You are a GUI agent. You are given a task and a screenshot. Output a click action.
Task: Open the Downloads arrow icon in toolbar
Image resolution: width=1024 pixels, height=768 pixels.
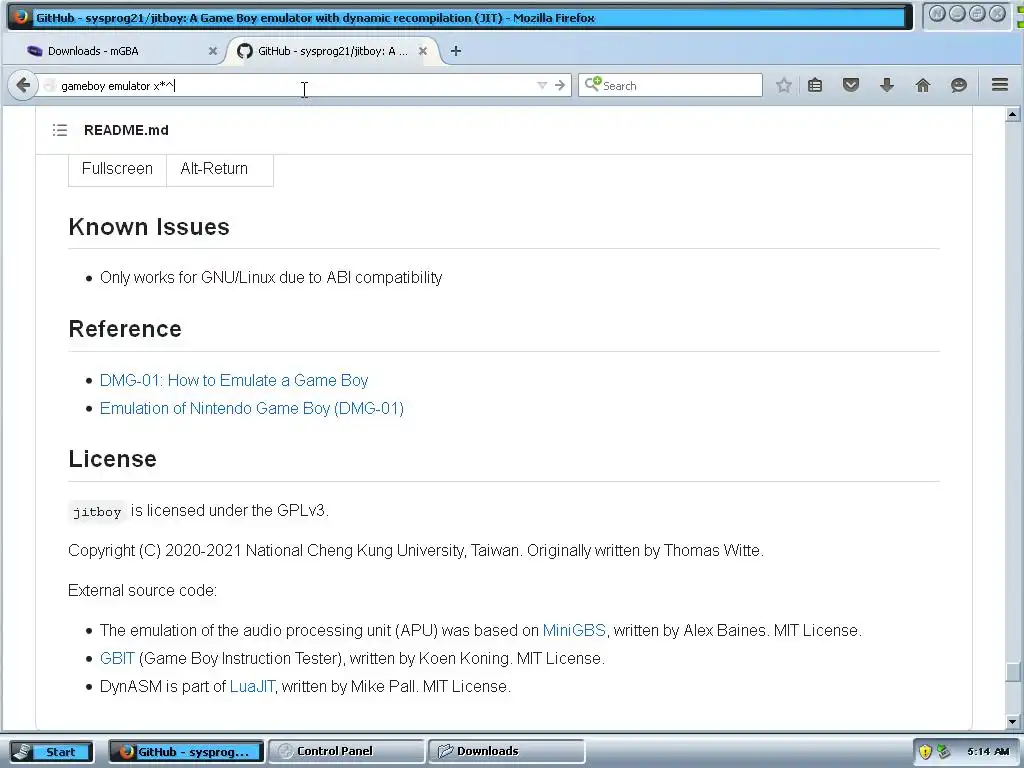point(887,85)
